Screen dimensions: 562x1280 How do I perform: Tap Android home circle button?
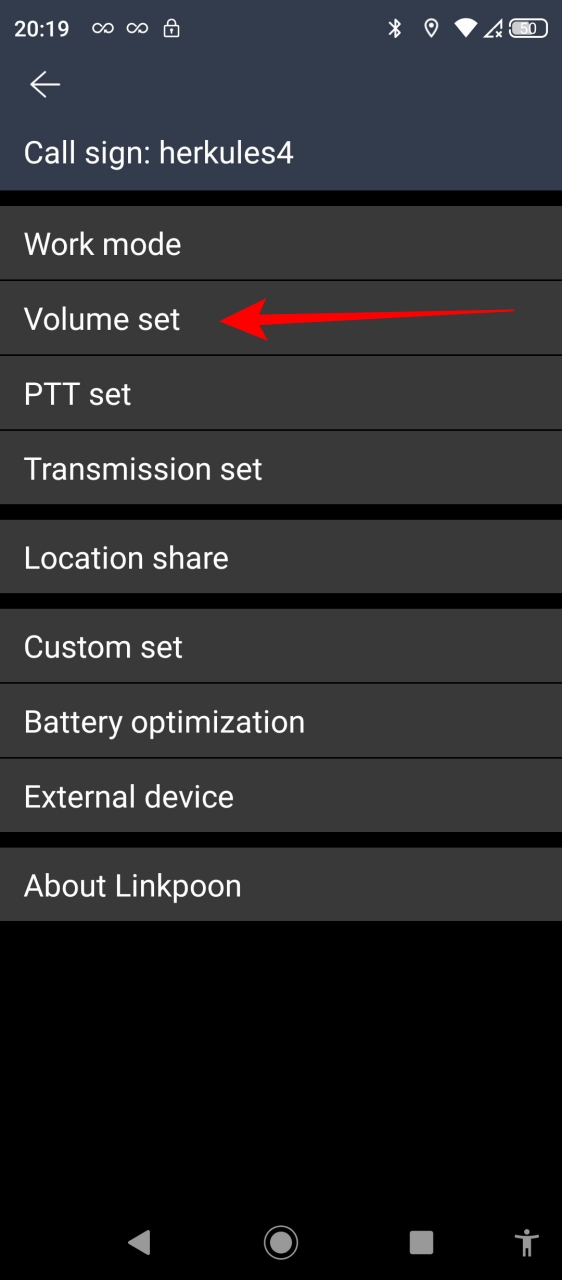(281, 1242)
